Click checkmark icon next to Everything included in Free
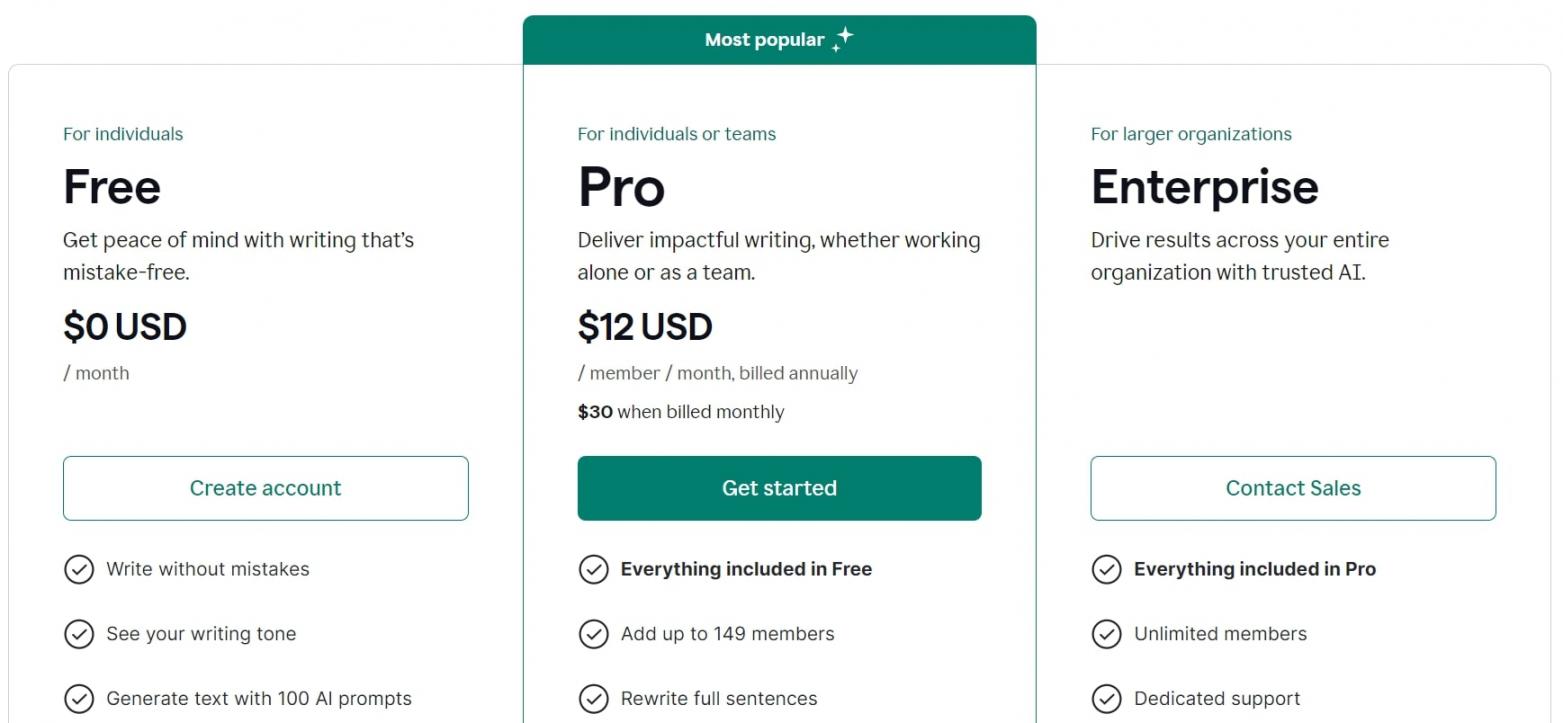This screenshot has height=723, width=1563. pyautogui.click(x=593, y=569)
